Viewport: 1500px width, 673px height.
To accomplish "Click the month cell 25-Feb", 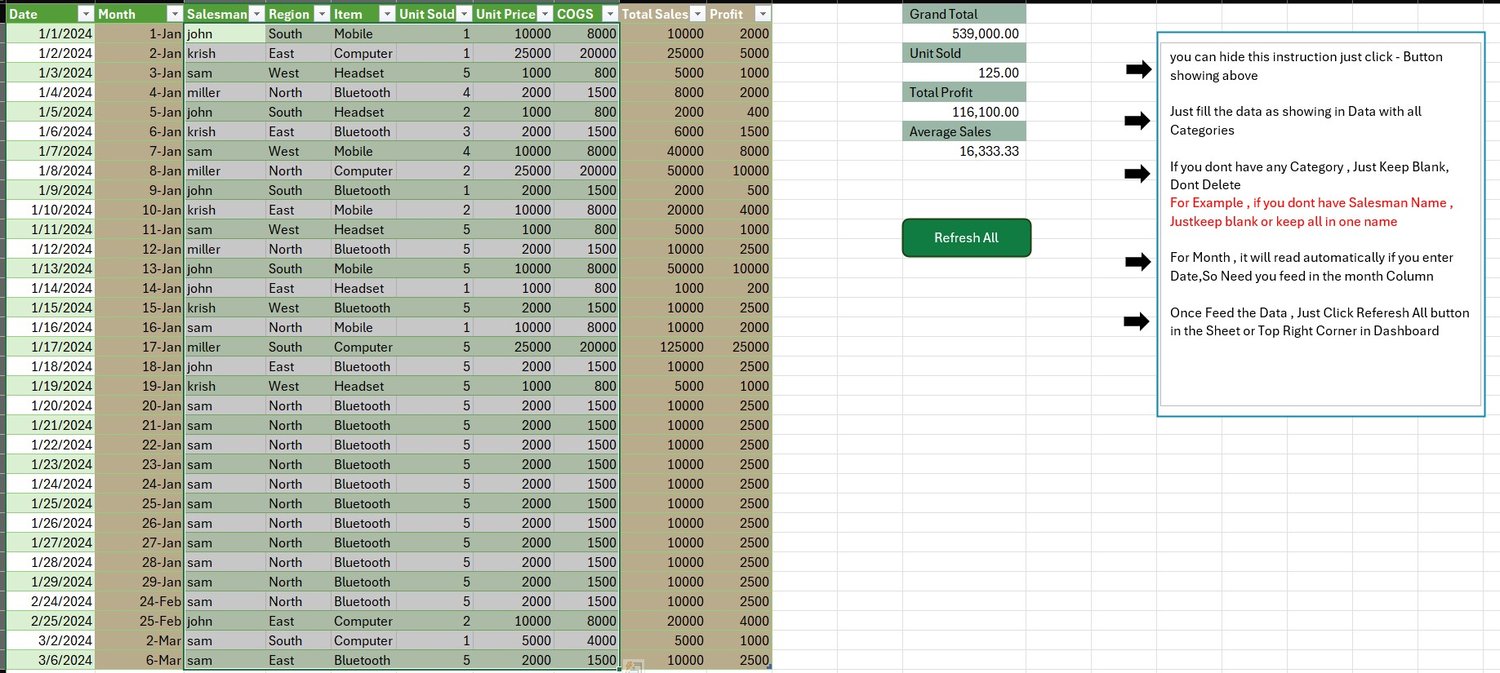I will 140,621.
